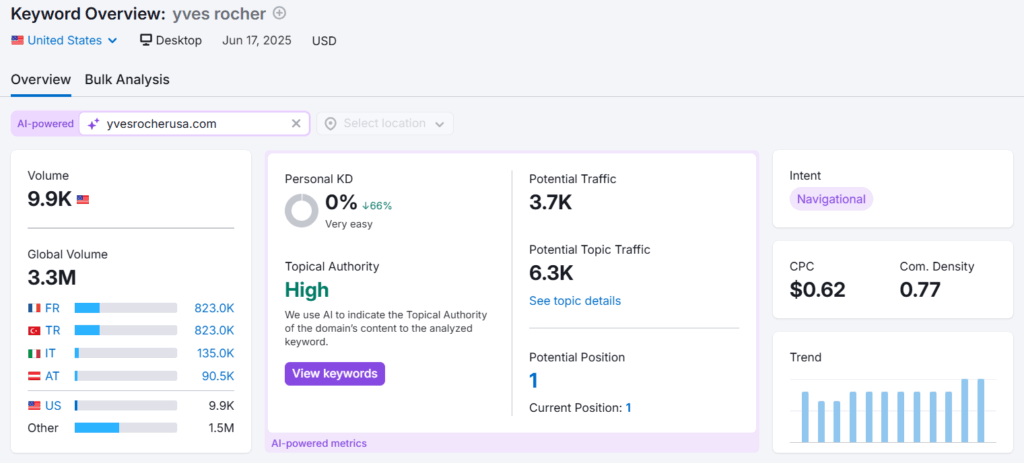Click the Potential Traffic value 3.7K
The image size is (1024, 463).
(x=551, y=202)
